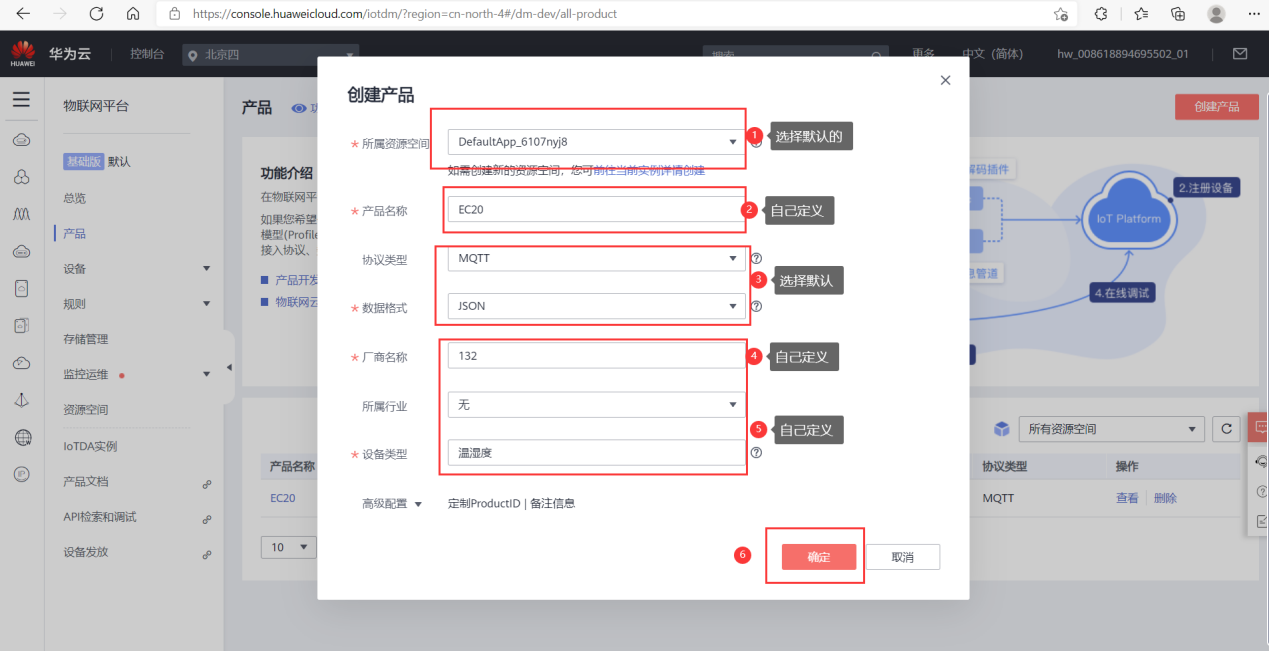Viewport: 1269px width, 651px height.
Task: Click the 删除 link in the EC20 row
Action: click(1165, 497)
